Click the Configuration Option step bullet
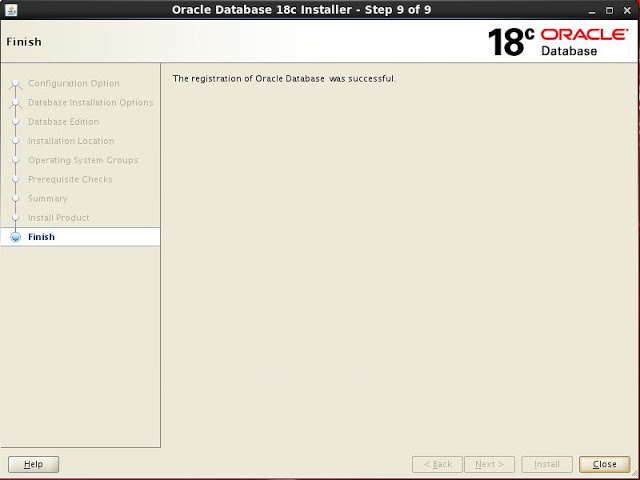This screenshot has height=480, width=640. click(15, 84)
